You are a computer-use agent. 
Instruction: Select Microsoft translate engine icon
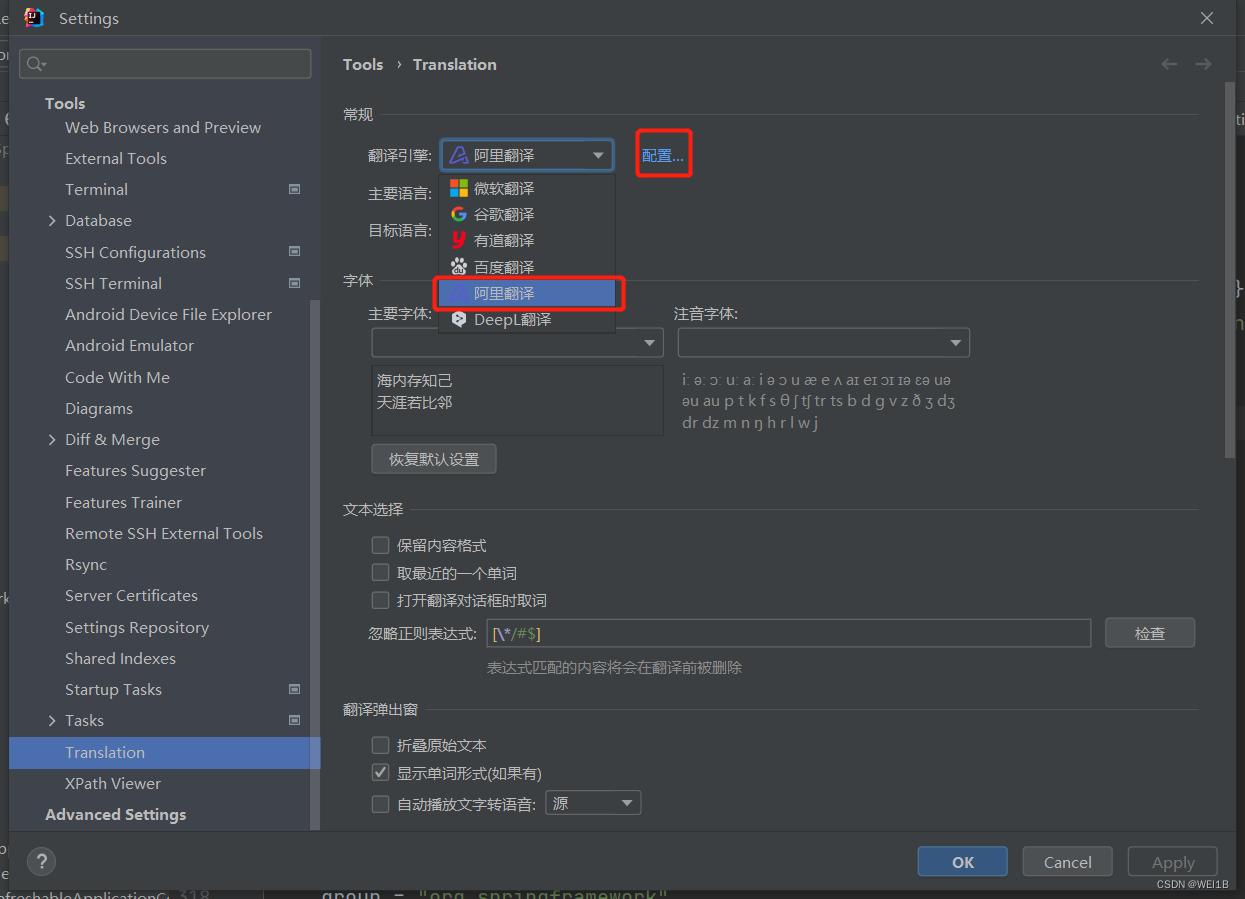tap(459, 188)
